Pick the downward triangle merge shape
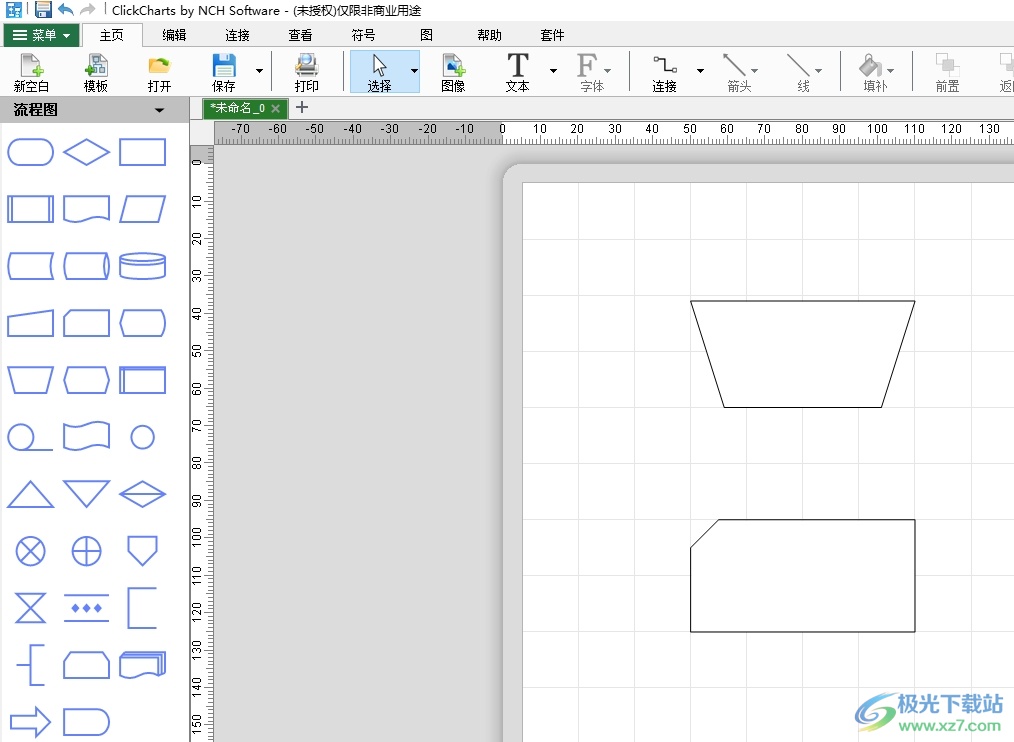The height and width of the screenshot is (742, 1014). (x=87, y=494)
